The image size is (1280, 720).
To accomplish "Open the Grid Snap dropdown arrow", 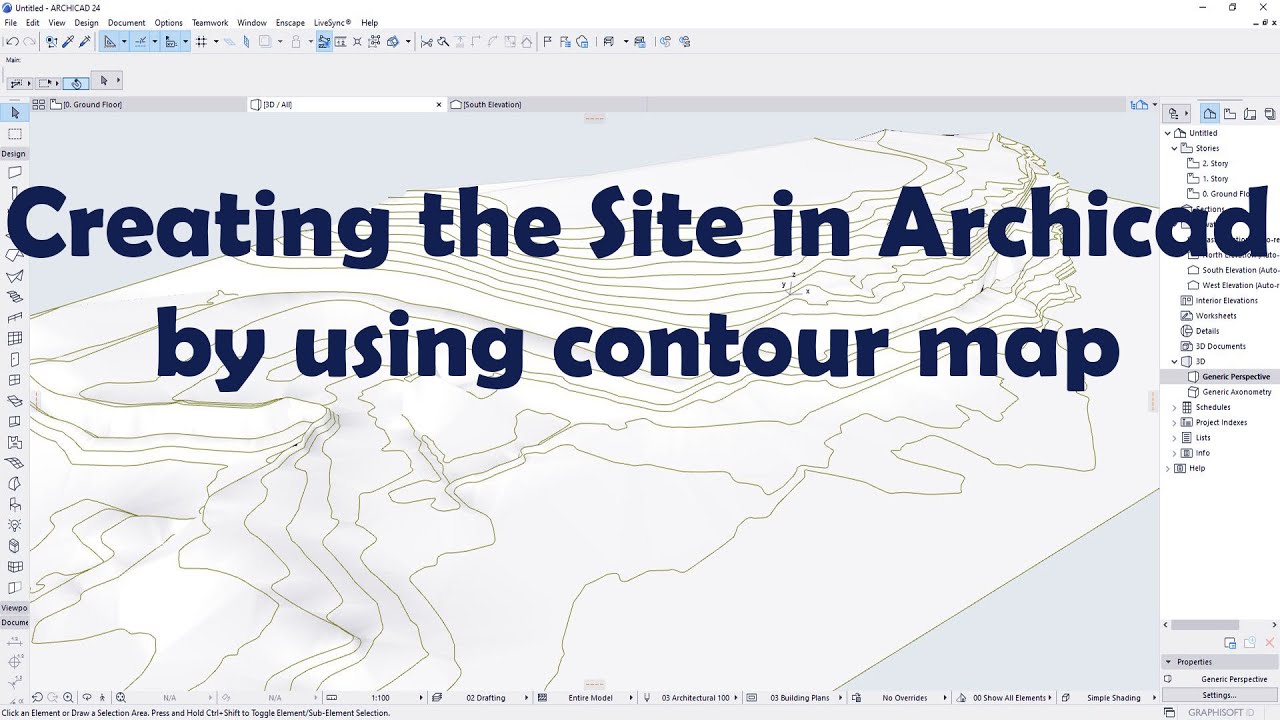I will pyautogui.click(x=215, y=42).
